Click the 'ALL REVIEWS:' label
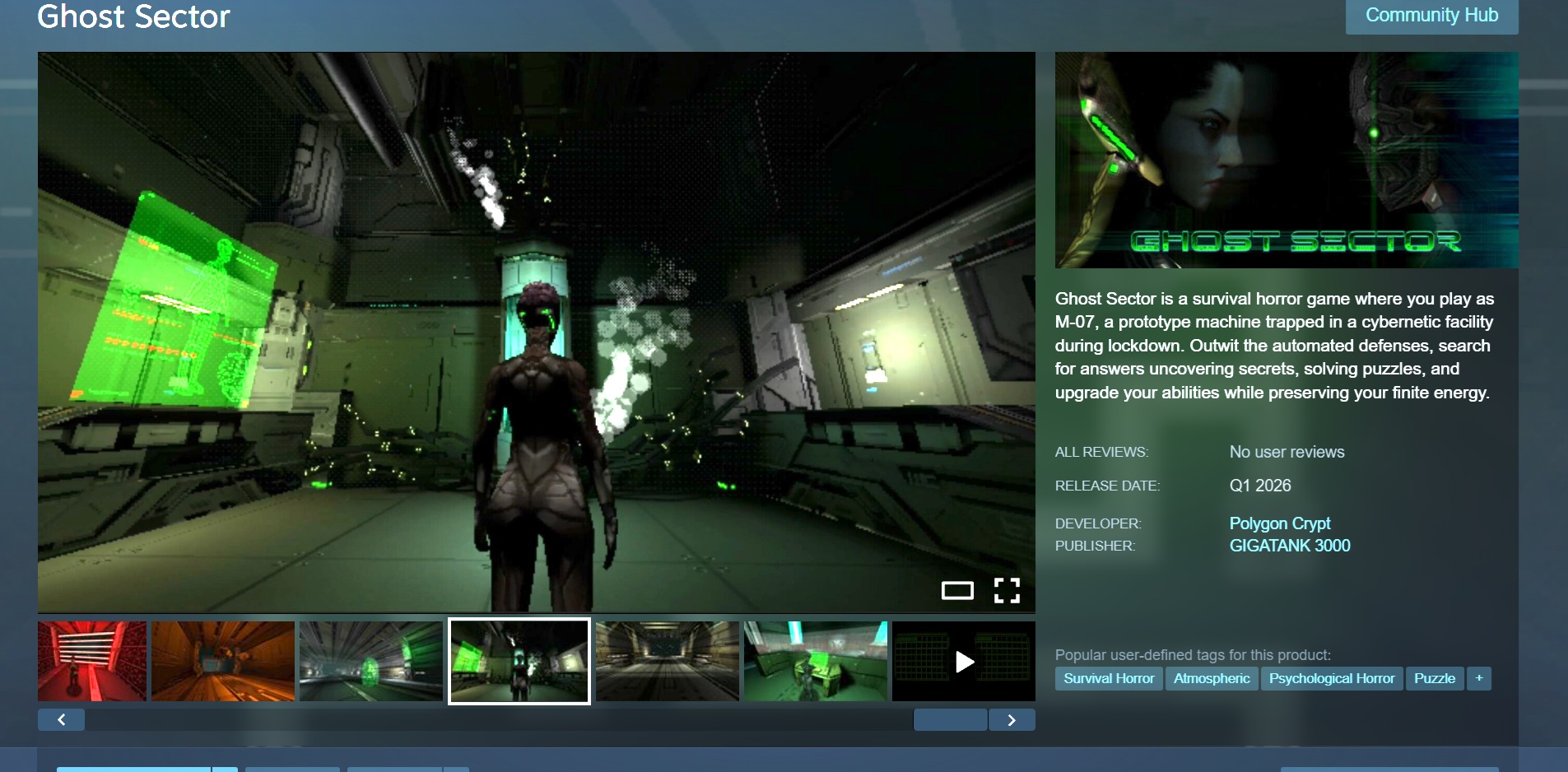This screenshot has width=1568, height=772. point(1102,452)
